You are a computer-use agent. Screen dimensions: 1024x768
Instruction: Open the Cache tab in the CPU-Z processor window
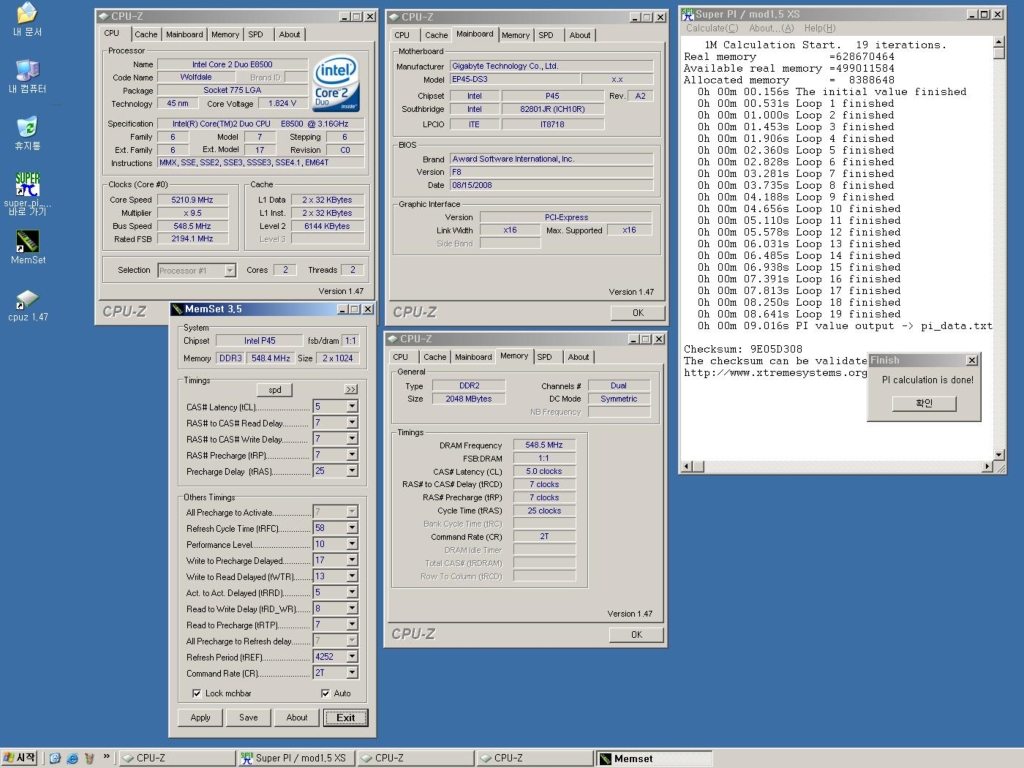click(x=146, y=35)
